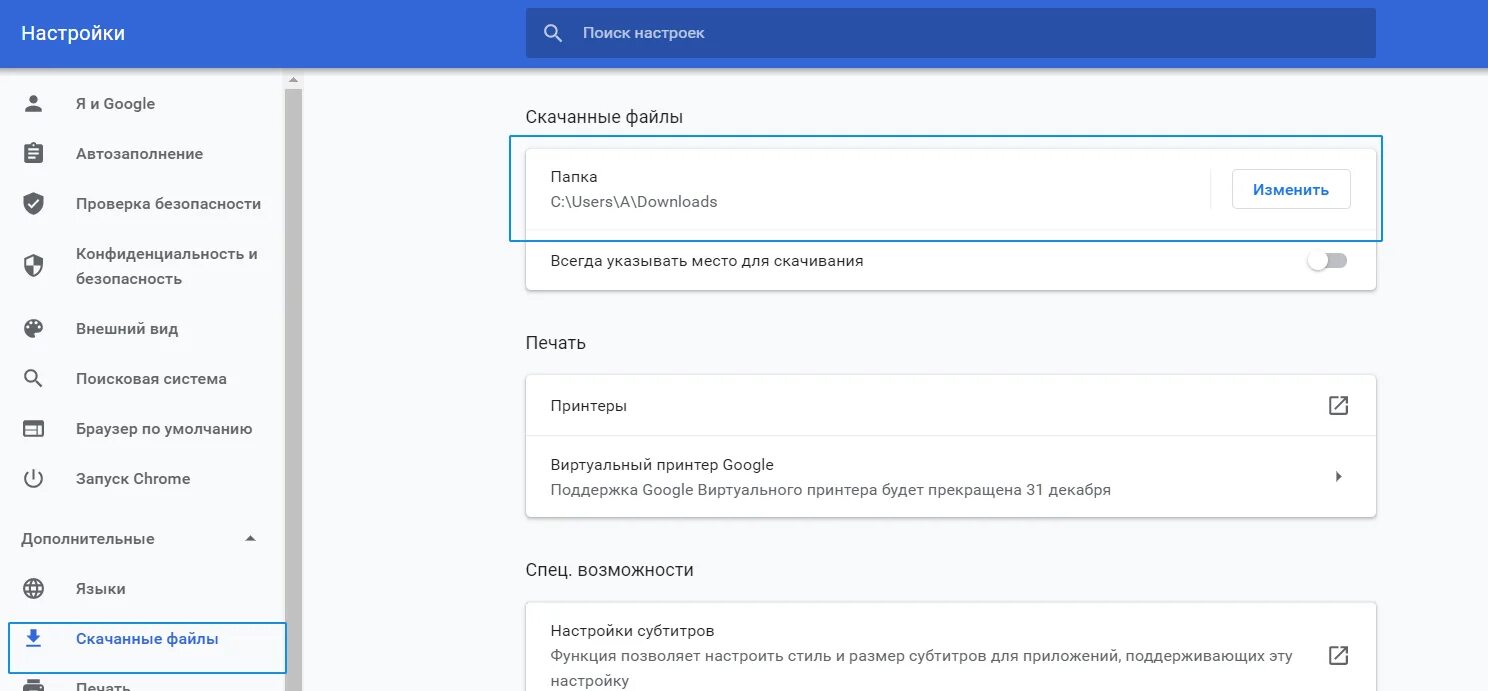Viewport: 1488px width, 691px height.
Task: Collapse the Дополнительные section
Action: [x=251, y=539]
